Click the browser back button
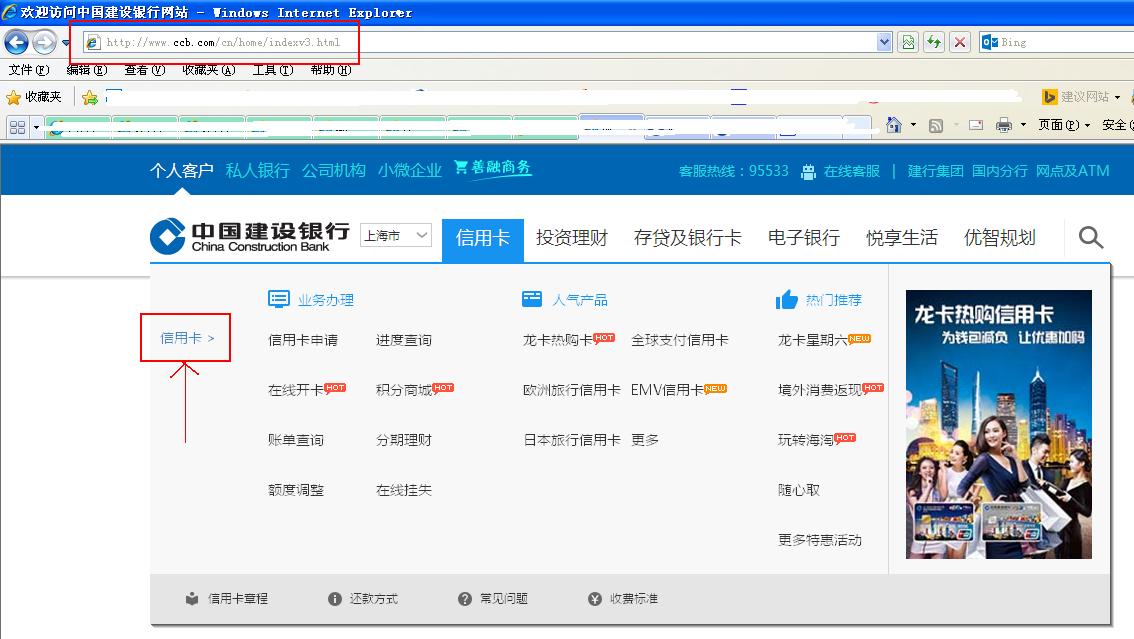The height and width of the screenshot is (639, 1134). coord(16,42)
